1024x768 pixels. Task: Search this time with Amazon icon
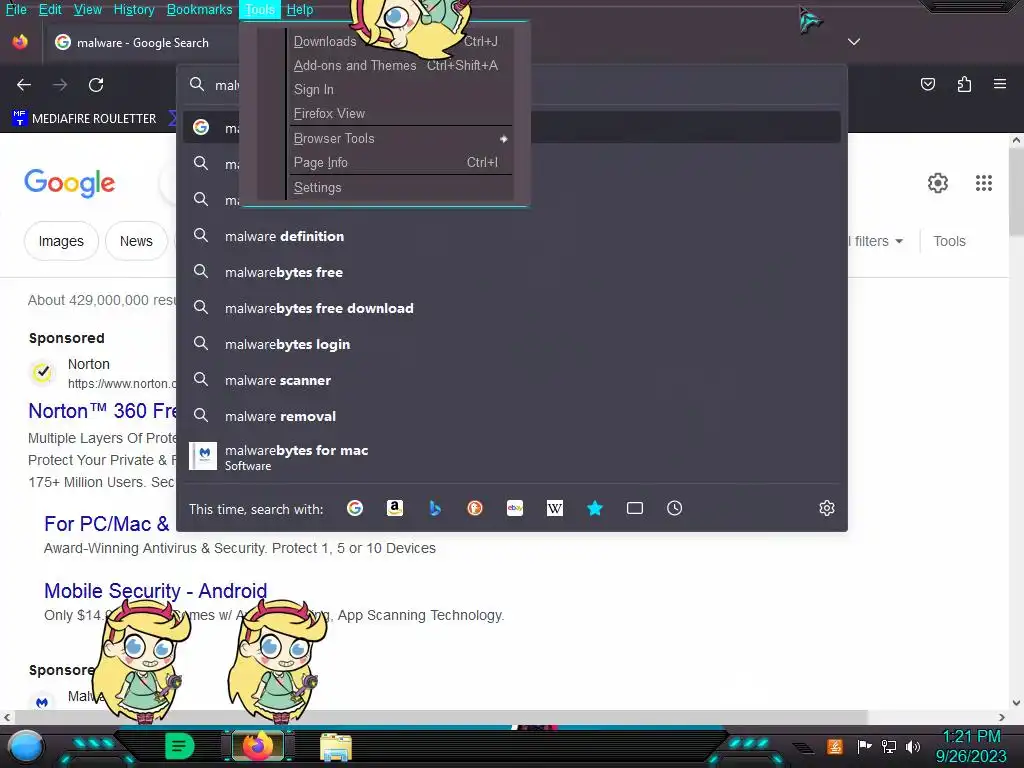coord(394,508)
